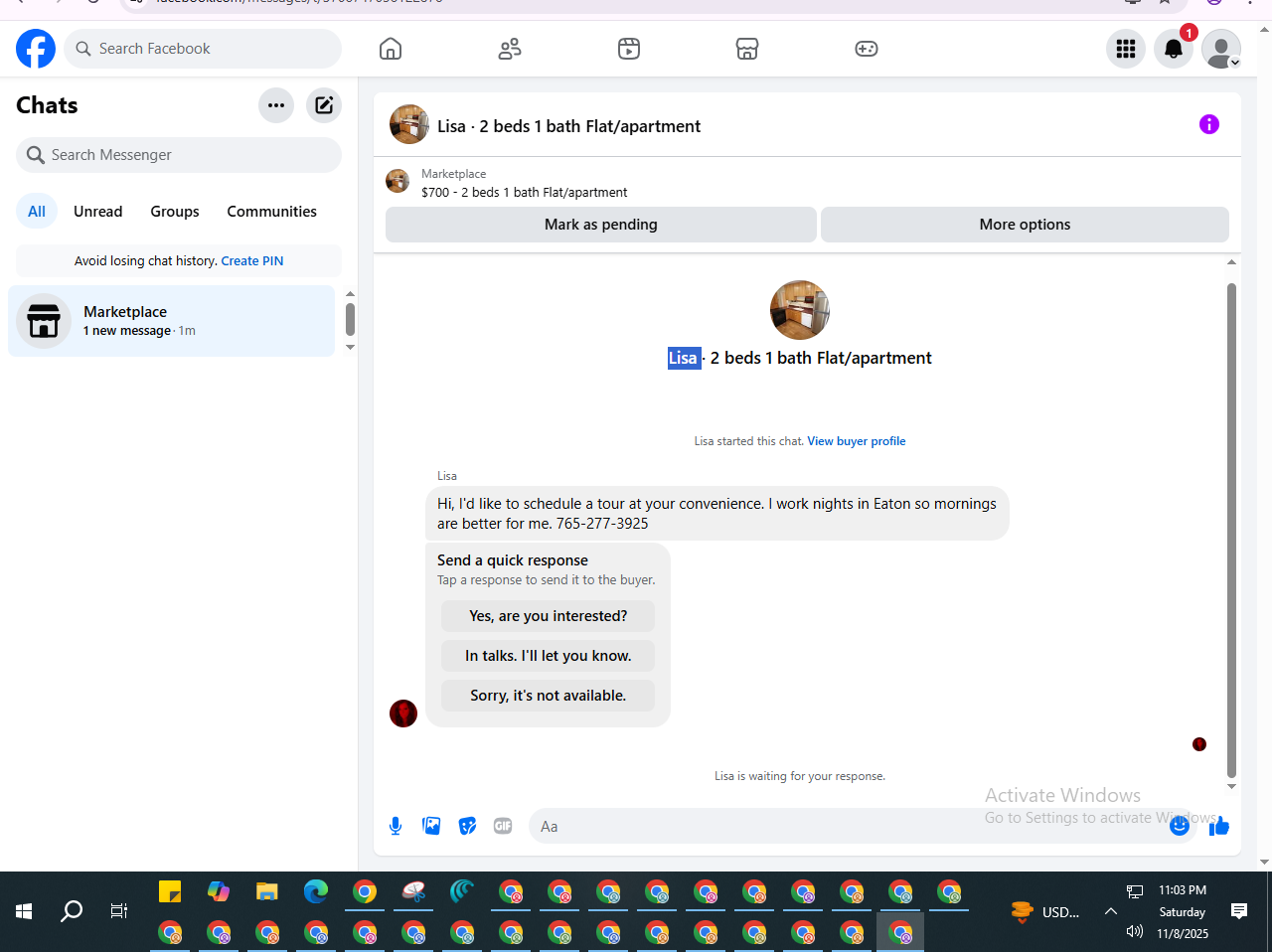Click the USD currency taskbar widget
Viewport: 1272px width, 952px height.
[1045, 911]
